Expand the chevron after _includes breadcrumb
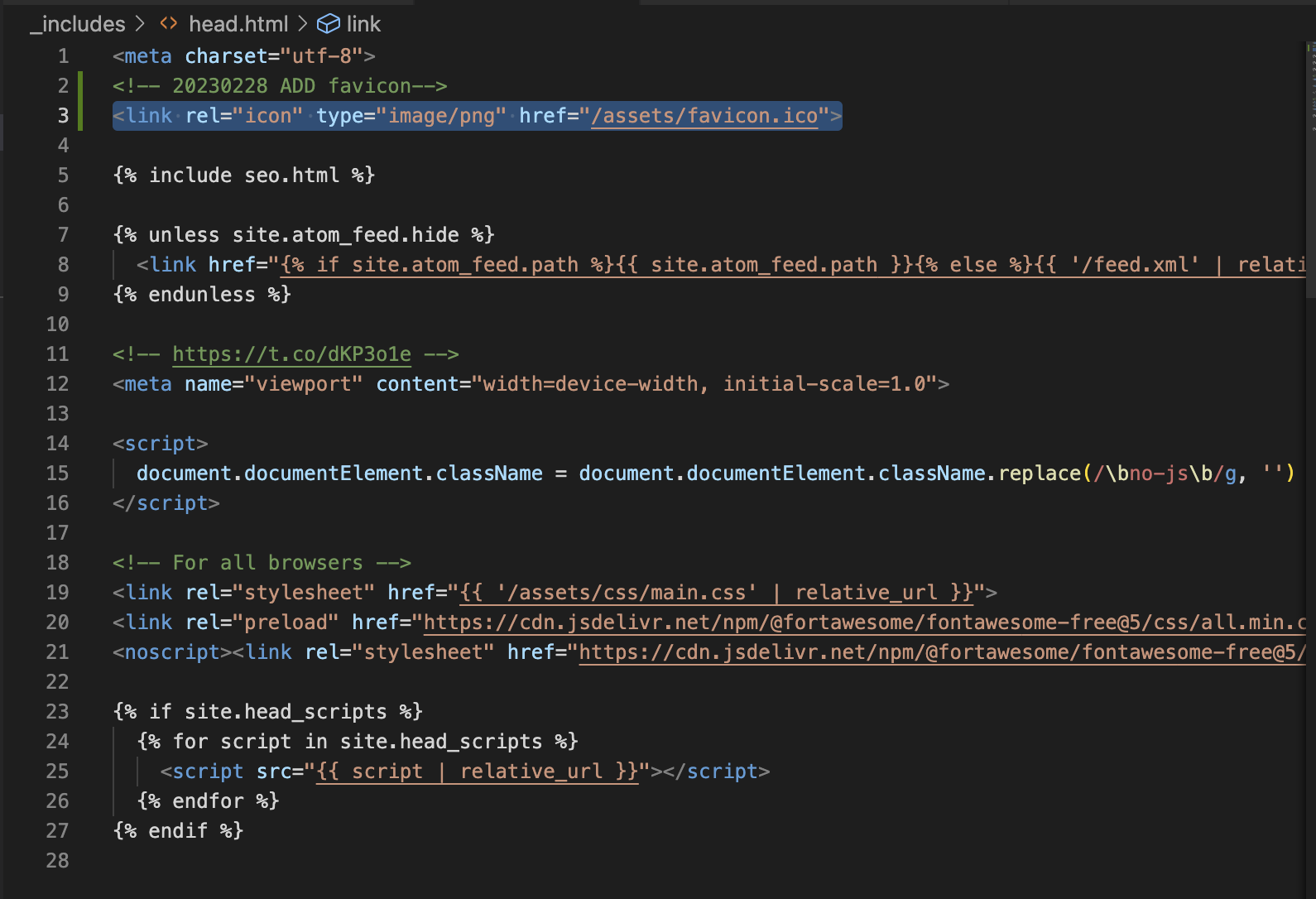Screen dimensions: 1316x899 coord(140,24)
